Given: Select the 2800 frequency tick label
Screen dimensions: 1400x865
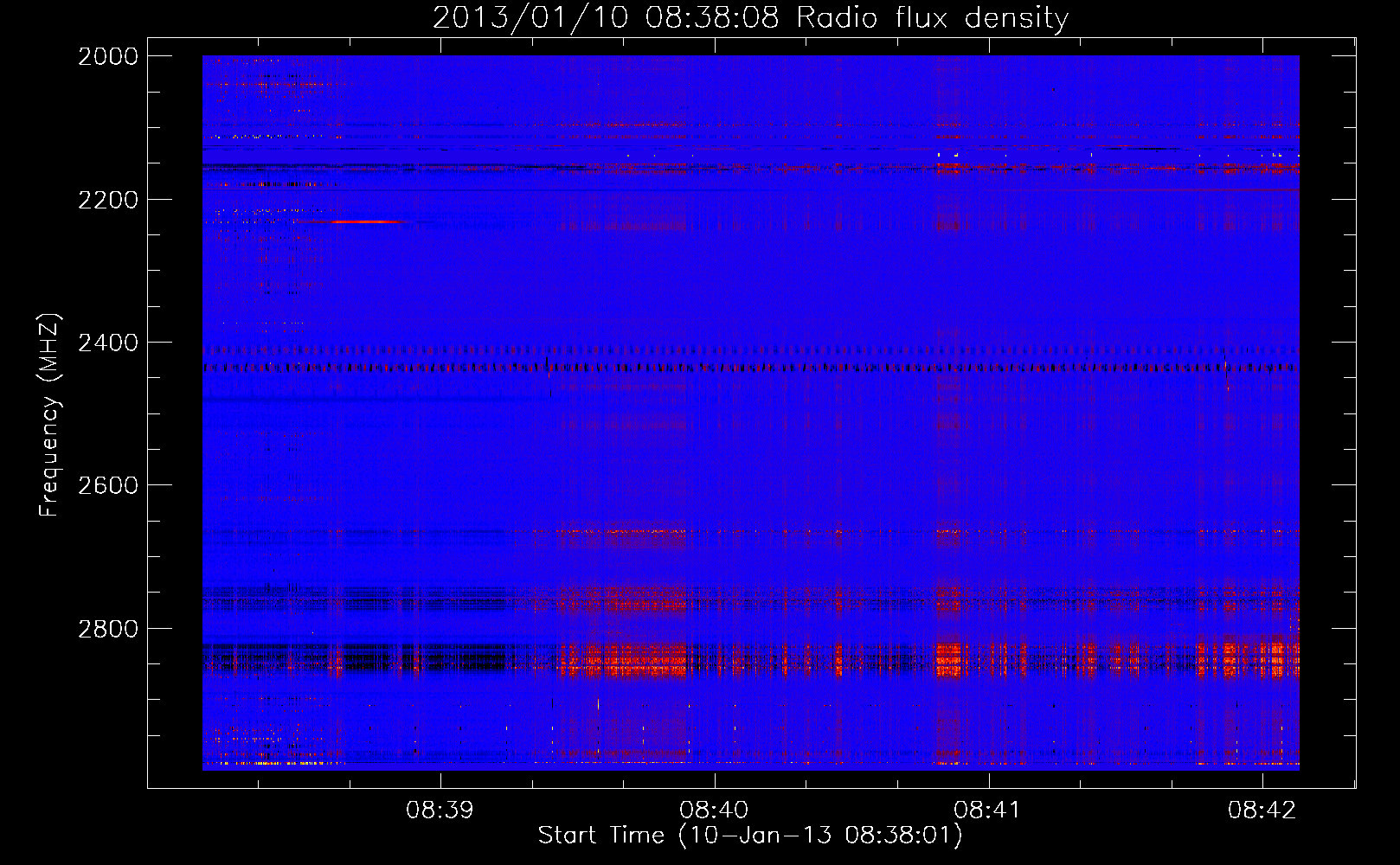Looking at the screenshot, I should point(108,628).
